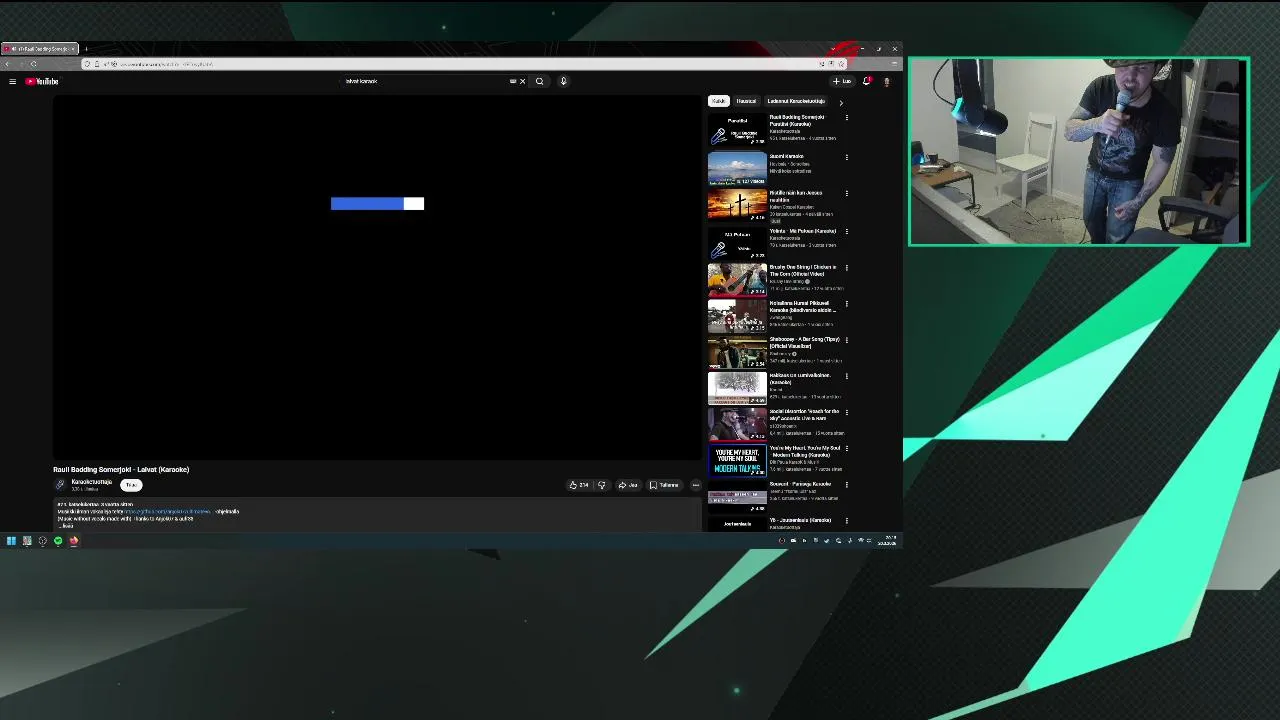1280x720 pixels.
Task: Open Spotify from the taskbar
Action: pos(58,541)
